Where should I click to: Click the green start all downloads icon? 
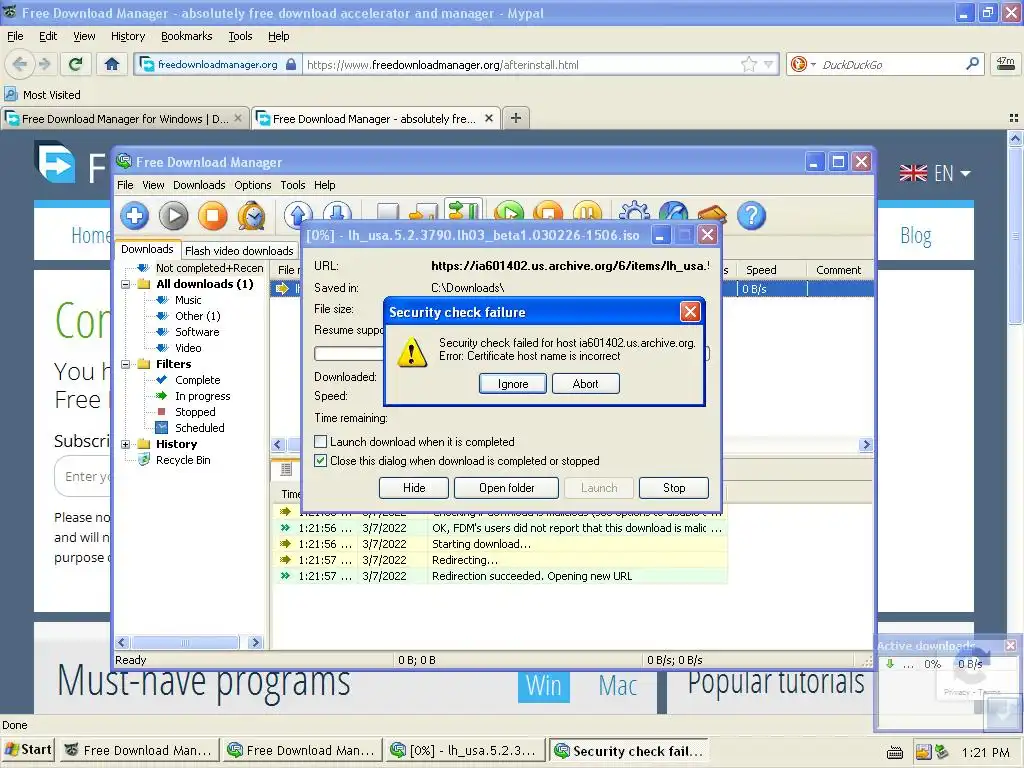tap(509, 212)
